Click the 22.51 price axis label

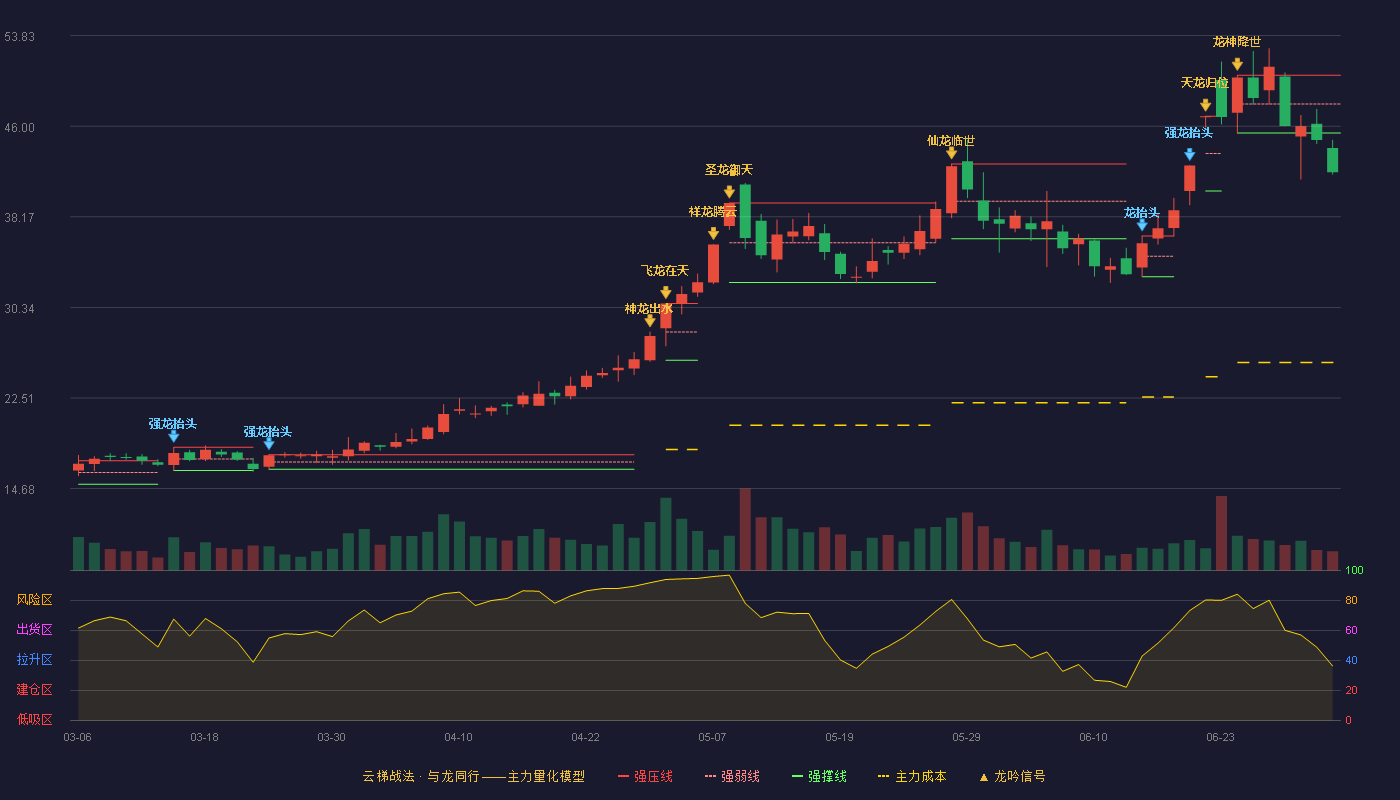[20, 398]
